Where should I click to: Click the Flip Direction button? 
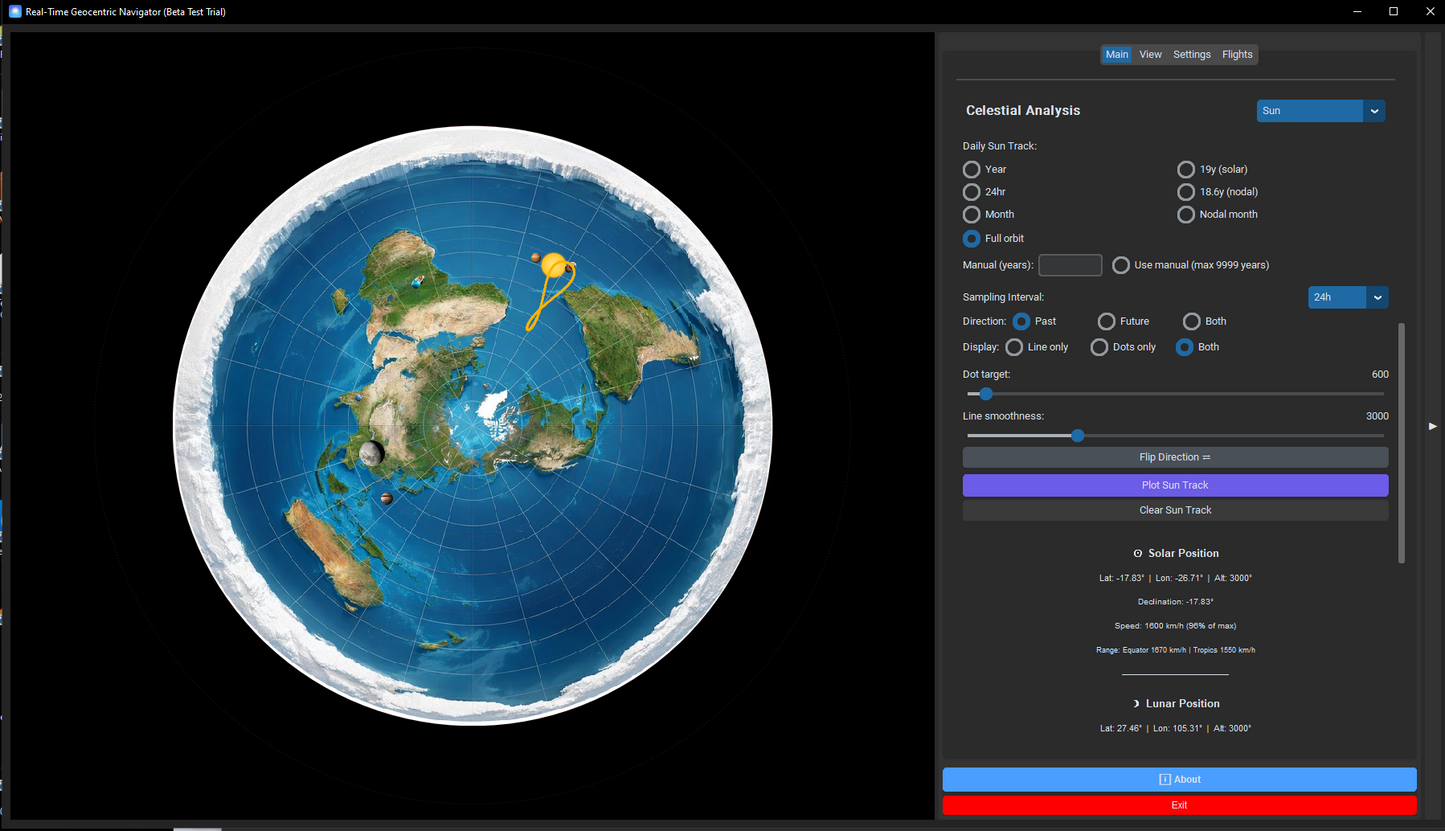(1175, 457)
